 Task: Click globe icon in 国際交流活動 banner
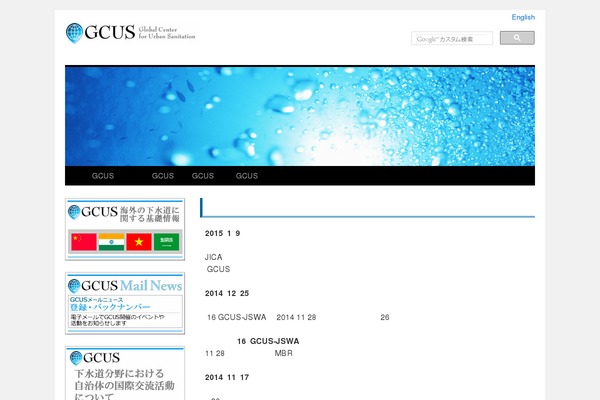pos(76,358)
